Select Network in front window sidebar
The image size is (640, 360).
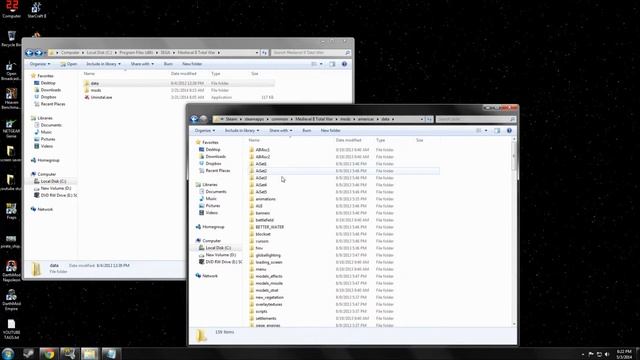[210, 276]
